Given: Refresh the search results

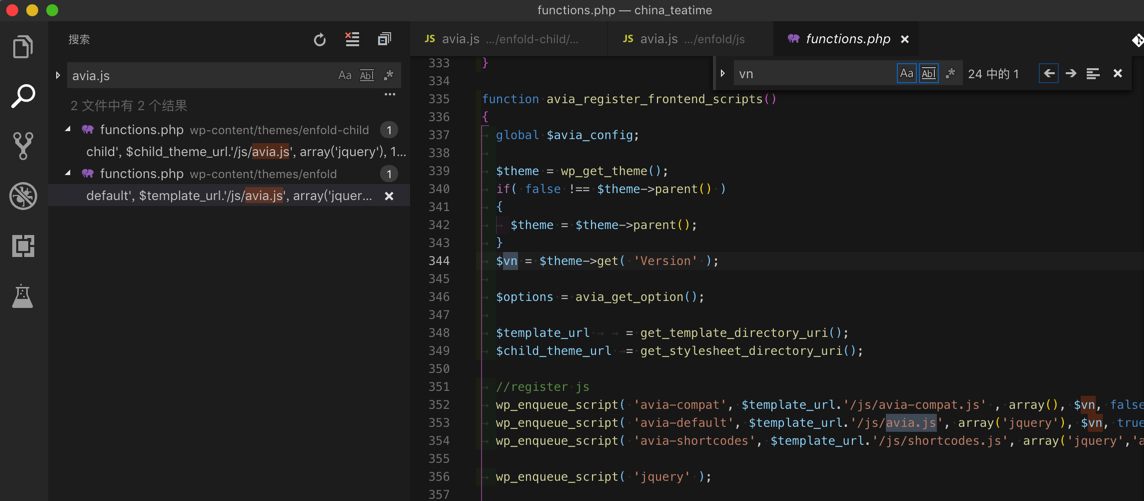Looking at the screenshot, I should click(x=320, y=40).
